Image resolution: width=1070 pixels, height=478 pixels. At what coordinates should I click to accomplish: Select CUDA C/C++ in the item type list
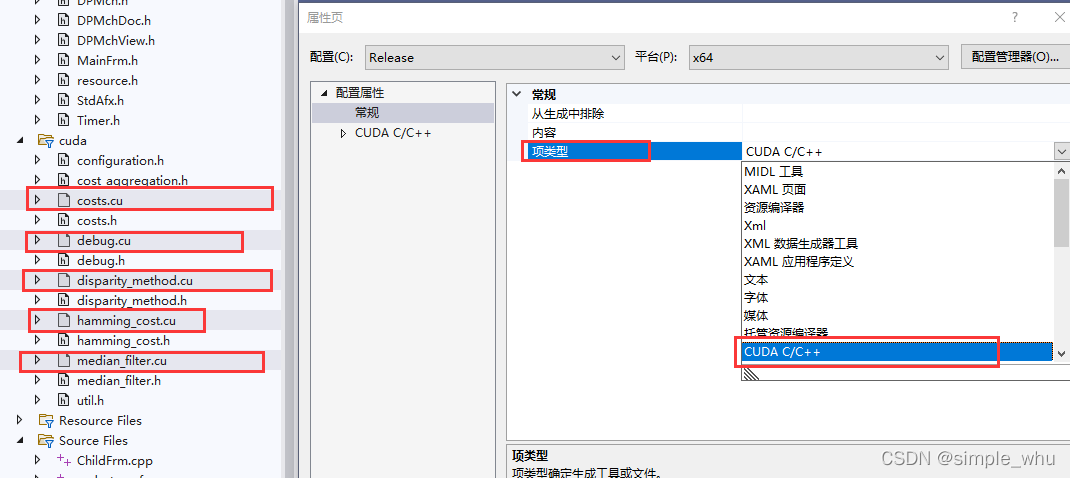tap(868, 352)
